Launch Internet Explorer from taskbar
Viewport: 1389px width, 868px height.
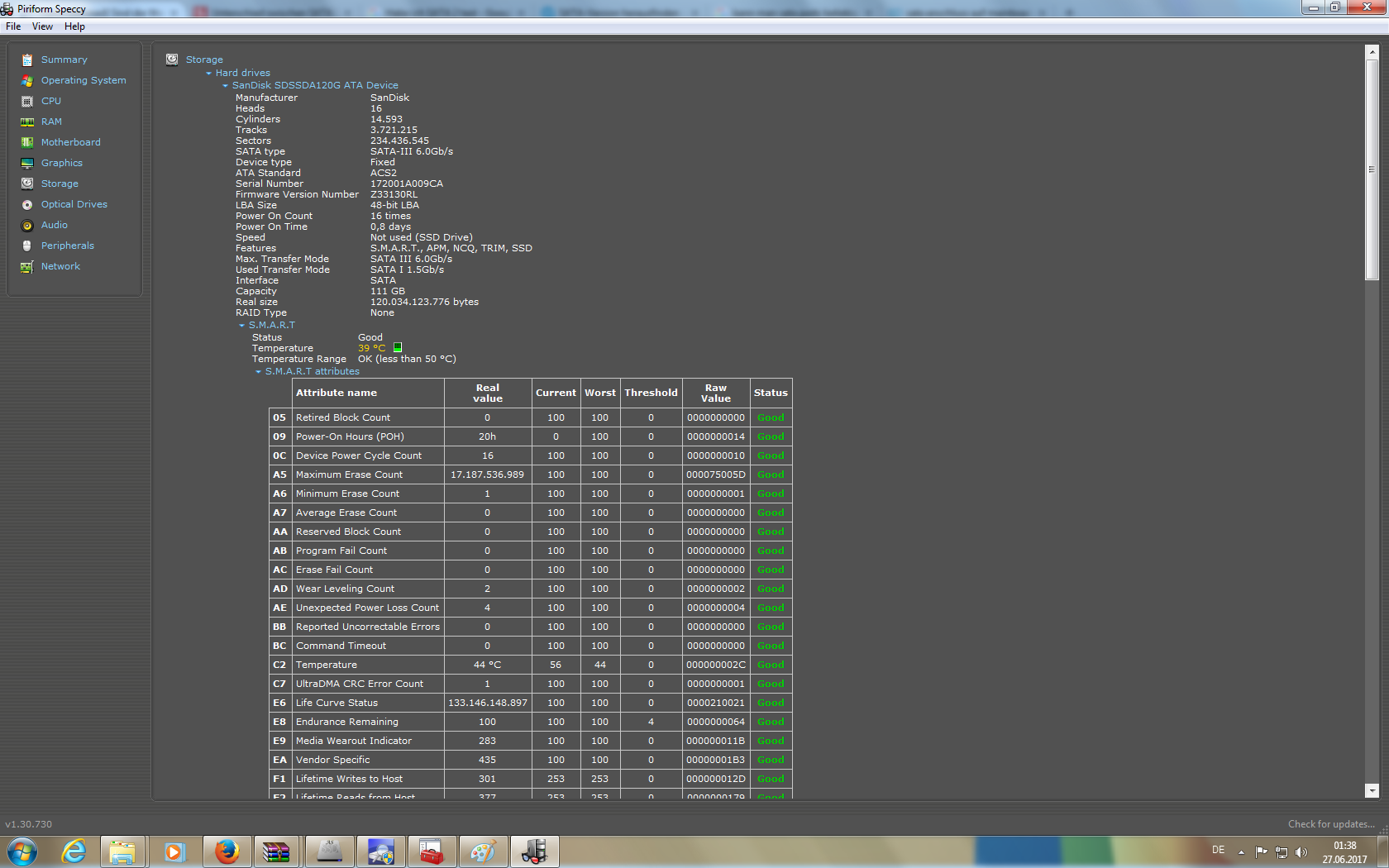tap(74, 851)
